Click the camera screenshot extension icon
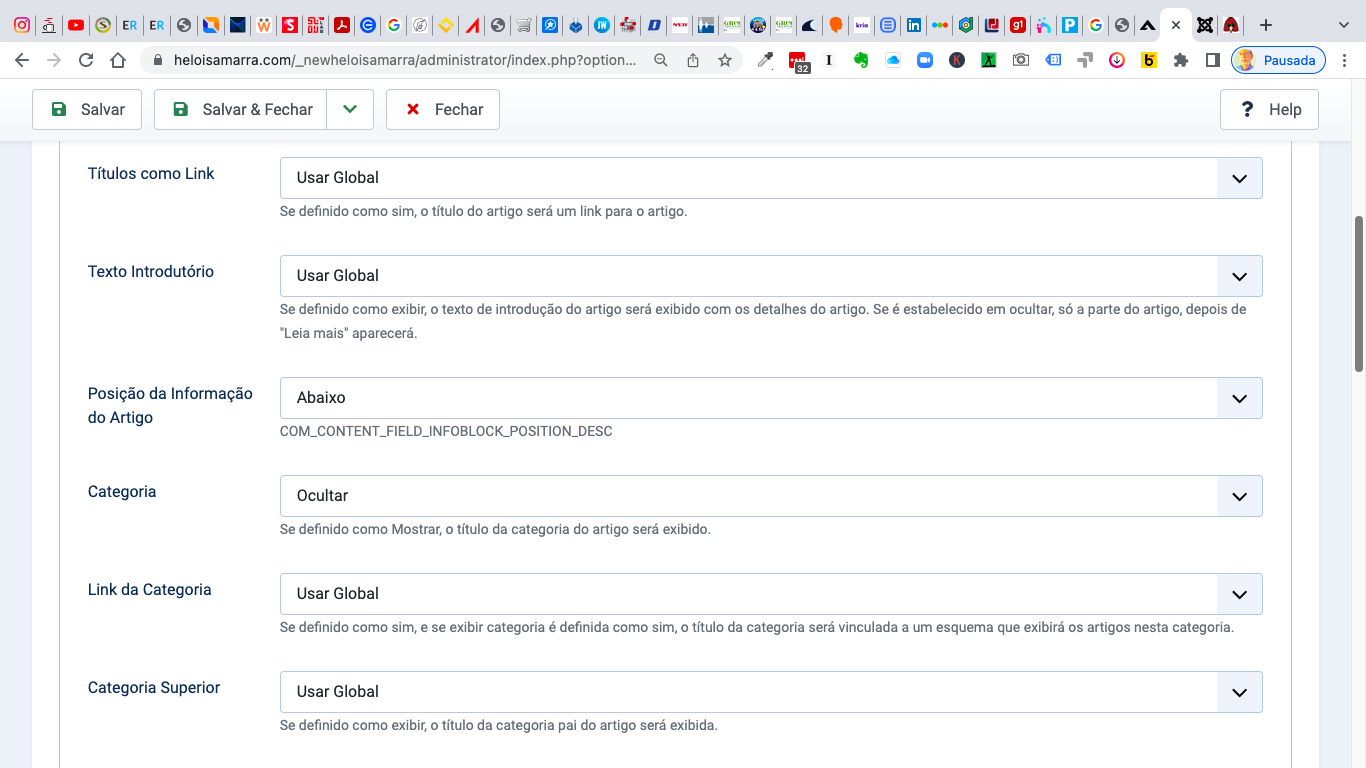Viewport: 1366px width, 768px height. pyautogui.click(x=1020, y=60)
